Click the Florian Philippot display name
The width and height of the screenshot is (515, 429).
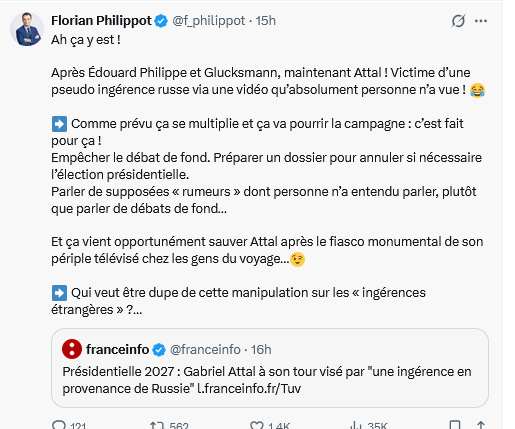[101, 21]
